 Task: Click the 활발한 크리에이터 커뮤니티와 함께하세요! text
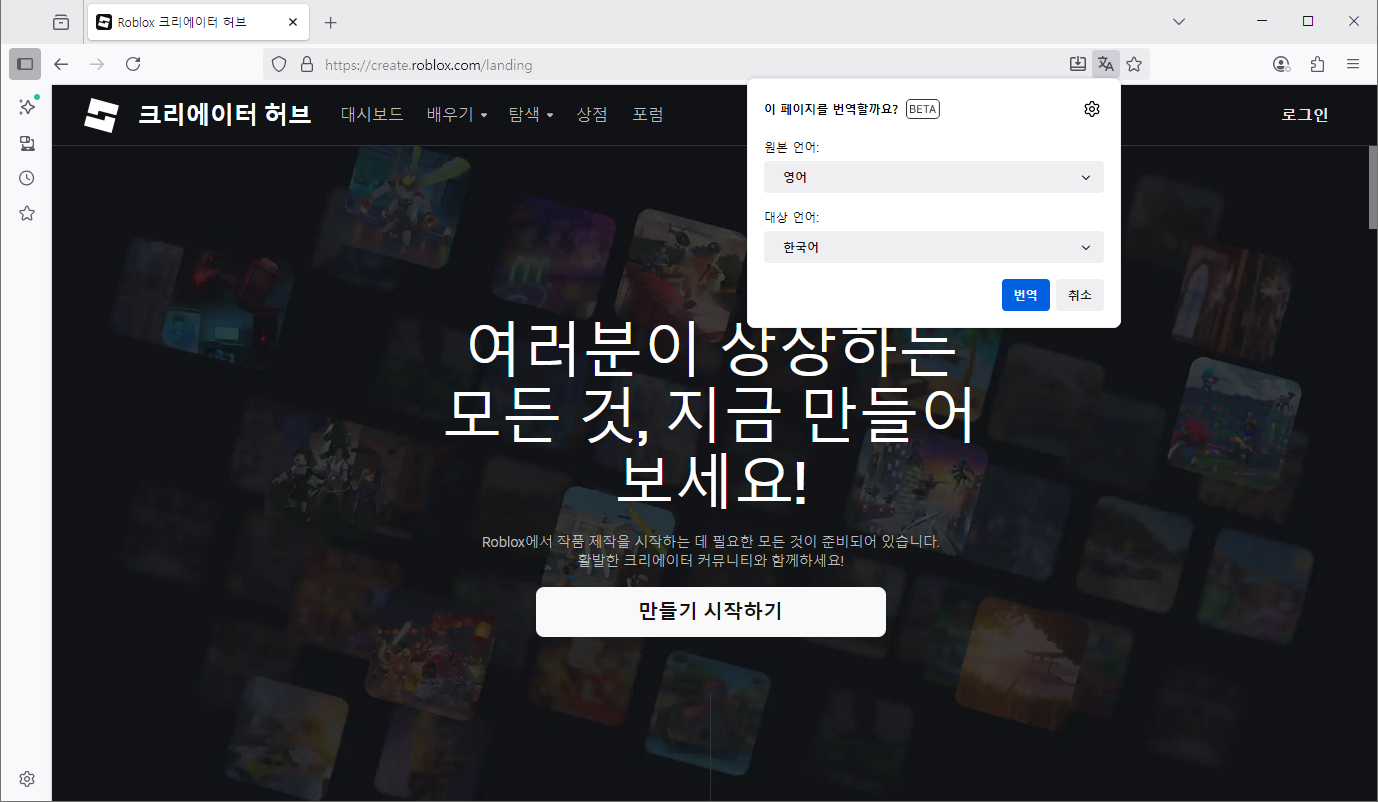coord(711,560)
